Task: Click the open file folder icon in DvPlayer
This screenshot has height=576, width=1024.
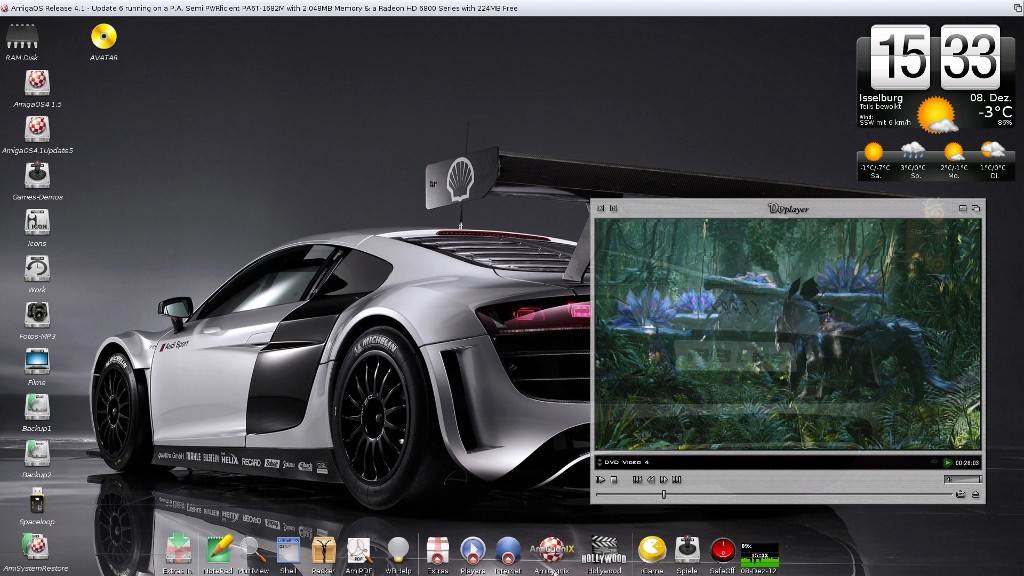Action: [961, 494]
